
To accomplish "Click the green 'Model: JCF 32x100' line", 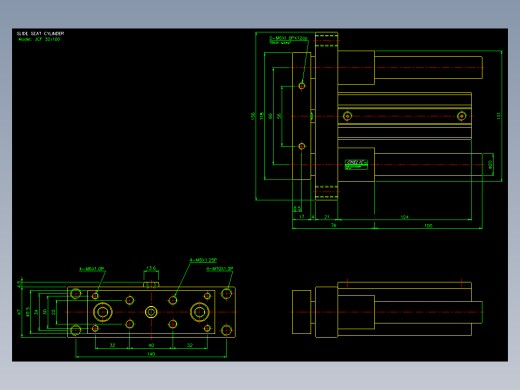I will [x=39, y=39].
